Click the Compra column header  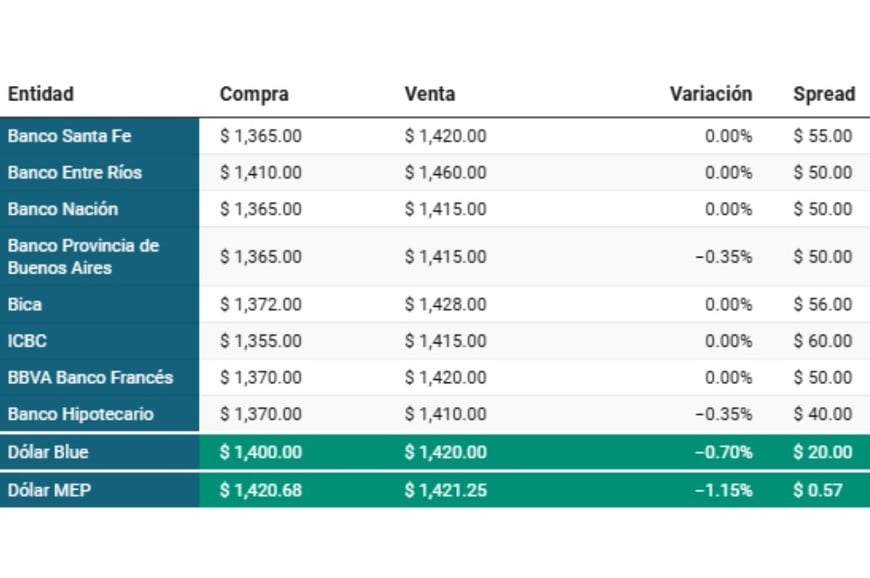click(x=254, y=94)
